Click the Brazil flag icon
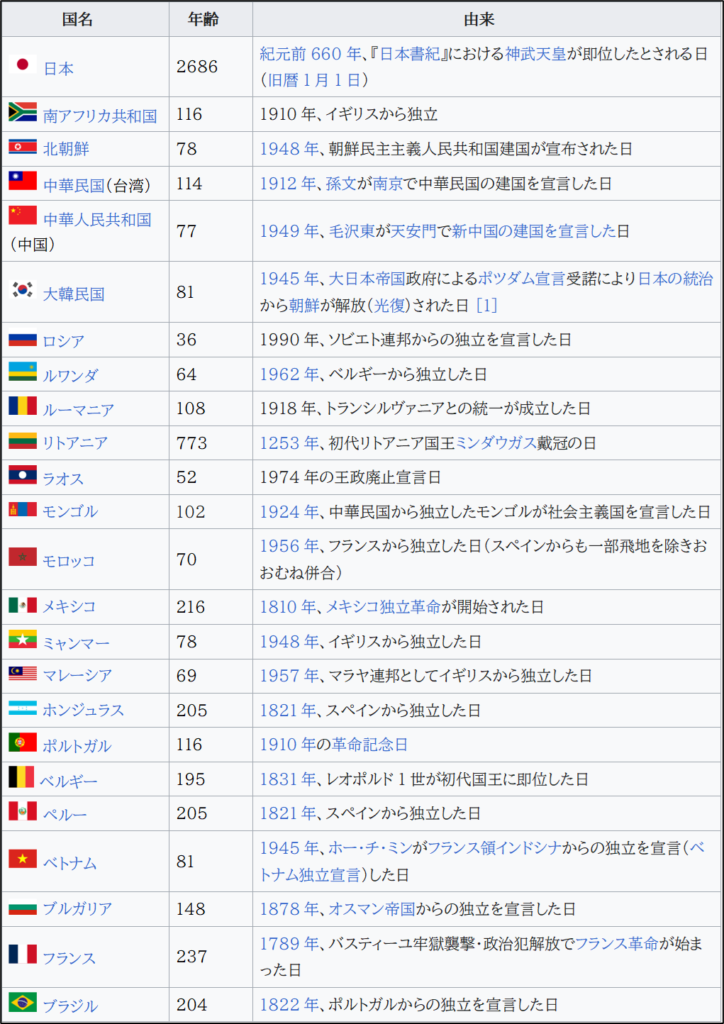Viewport: 724px width, 1024px height. tap(22, 1002)
